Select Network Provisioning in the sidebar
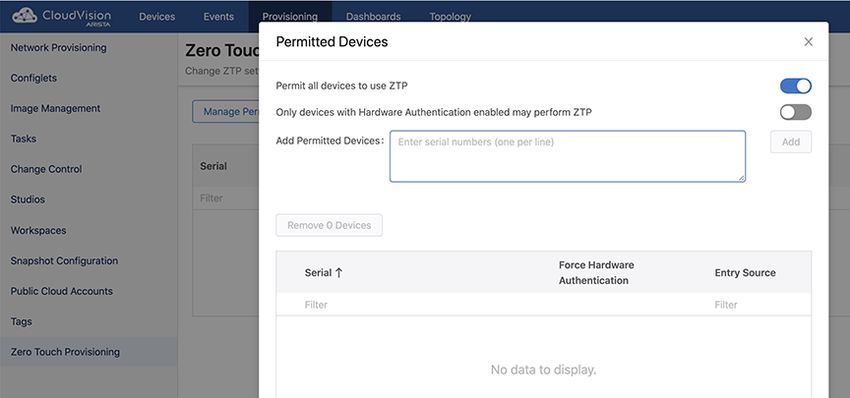This screenshot has width=850, height=398. [59, 48]
